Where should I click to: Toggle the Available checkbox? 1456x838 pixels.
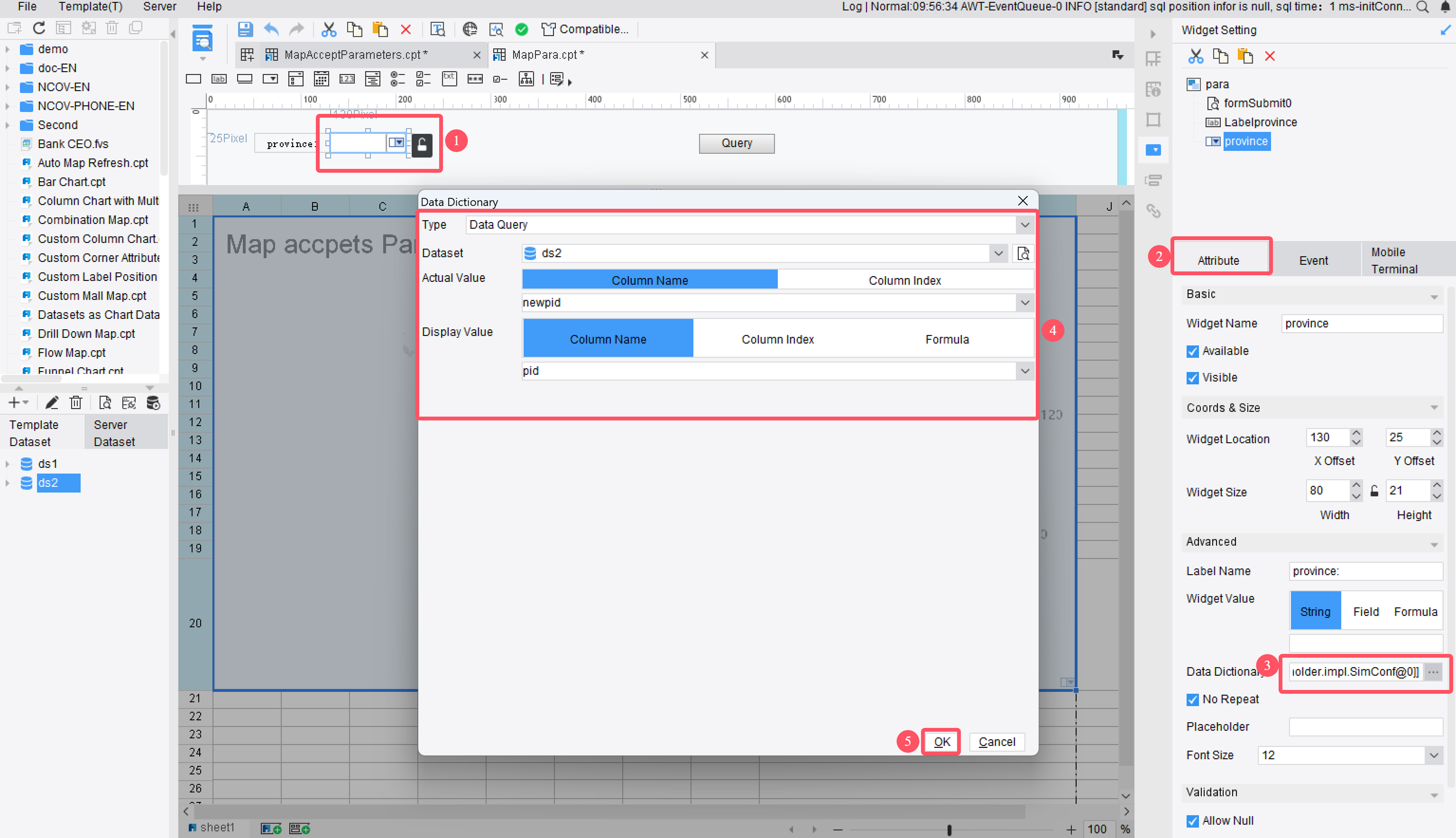(1192, 351)
